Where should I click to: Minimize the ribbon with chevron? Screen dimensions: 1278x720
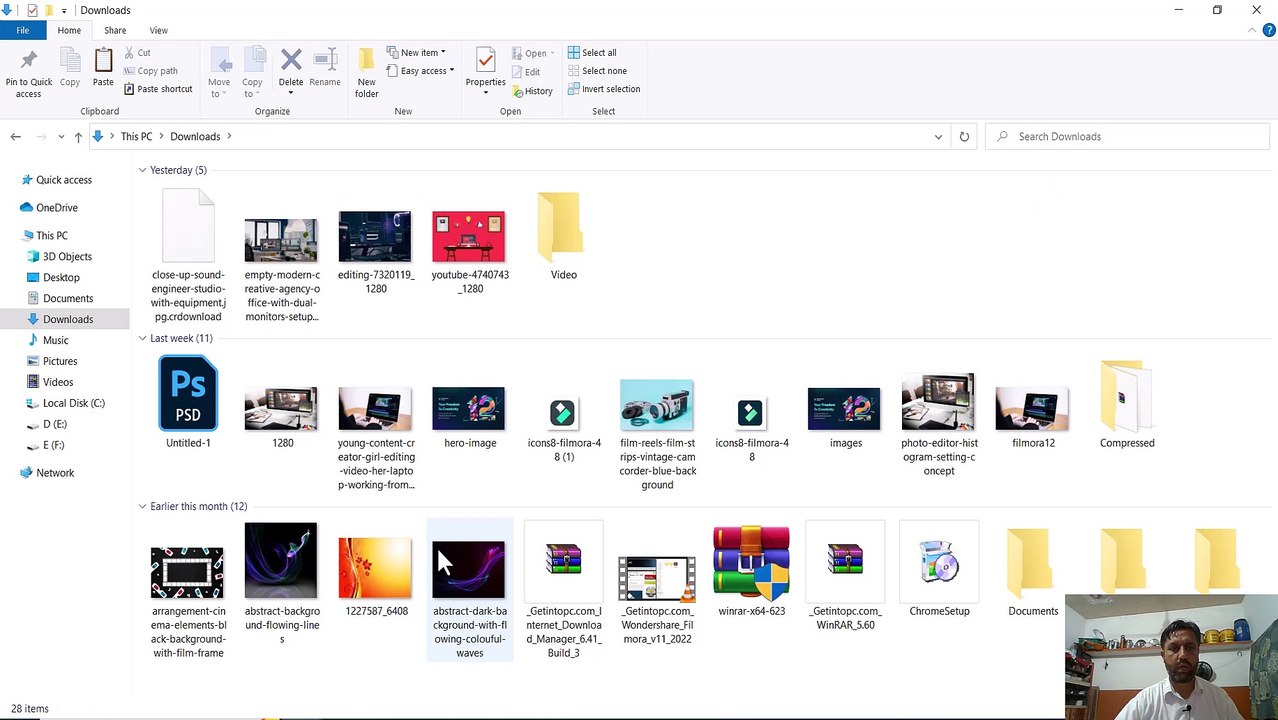[1252, 30]
